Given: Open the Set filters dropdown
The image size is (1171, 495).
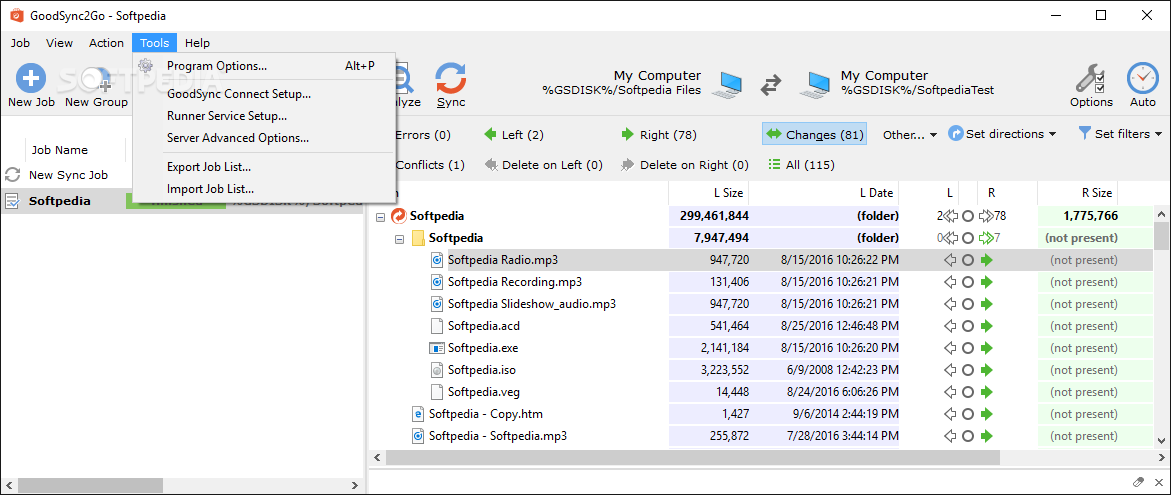Looking at the screenshot, I should [1121, 134].
